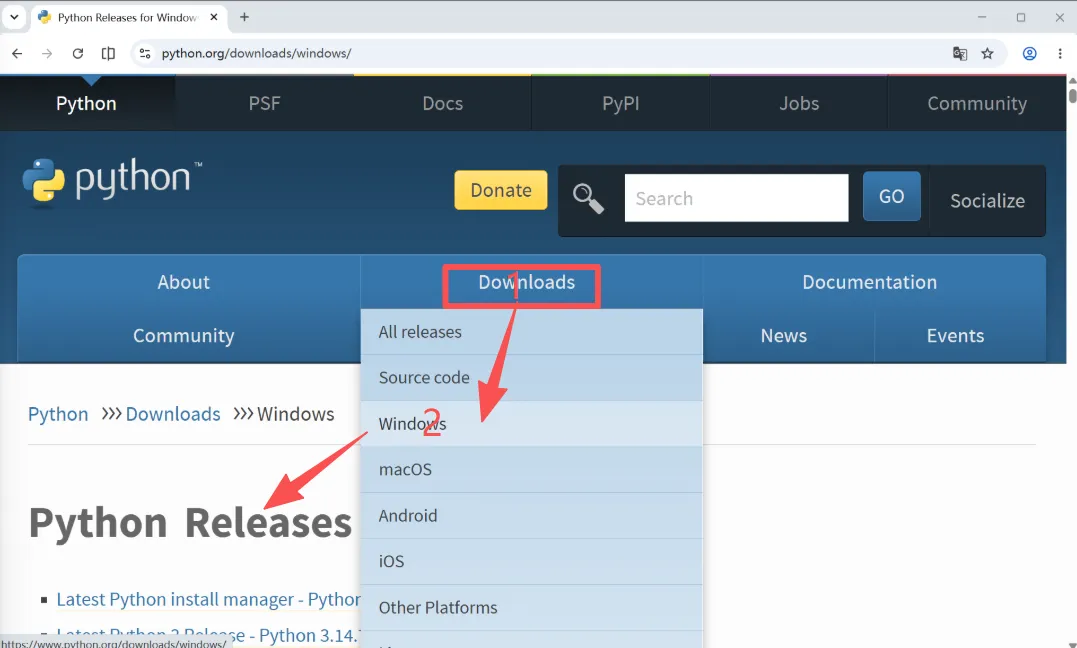Choose iOS from Downloads dropdown
The height and width of the screenshot is (648, 1077).
point(532,562)
